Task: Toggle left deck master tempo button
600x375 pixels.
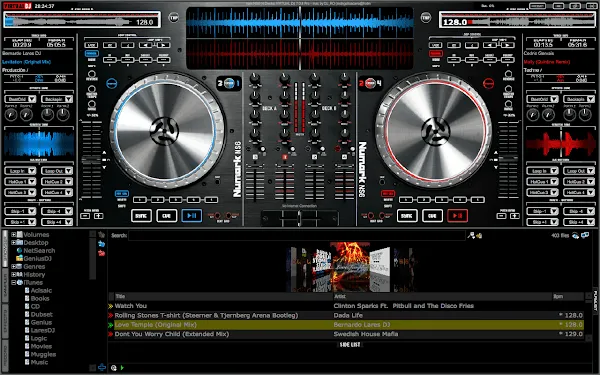Action: tap(91, 89)
